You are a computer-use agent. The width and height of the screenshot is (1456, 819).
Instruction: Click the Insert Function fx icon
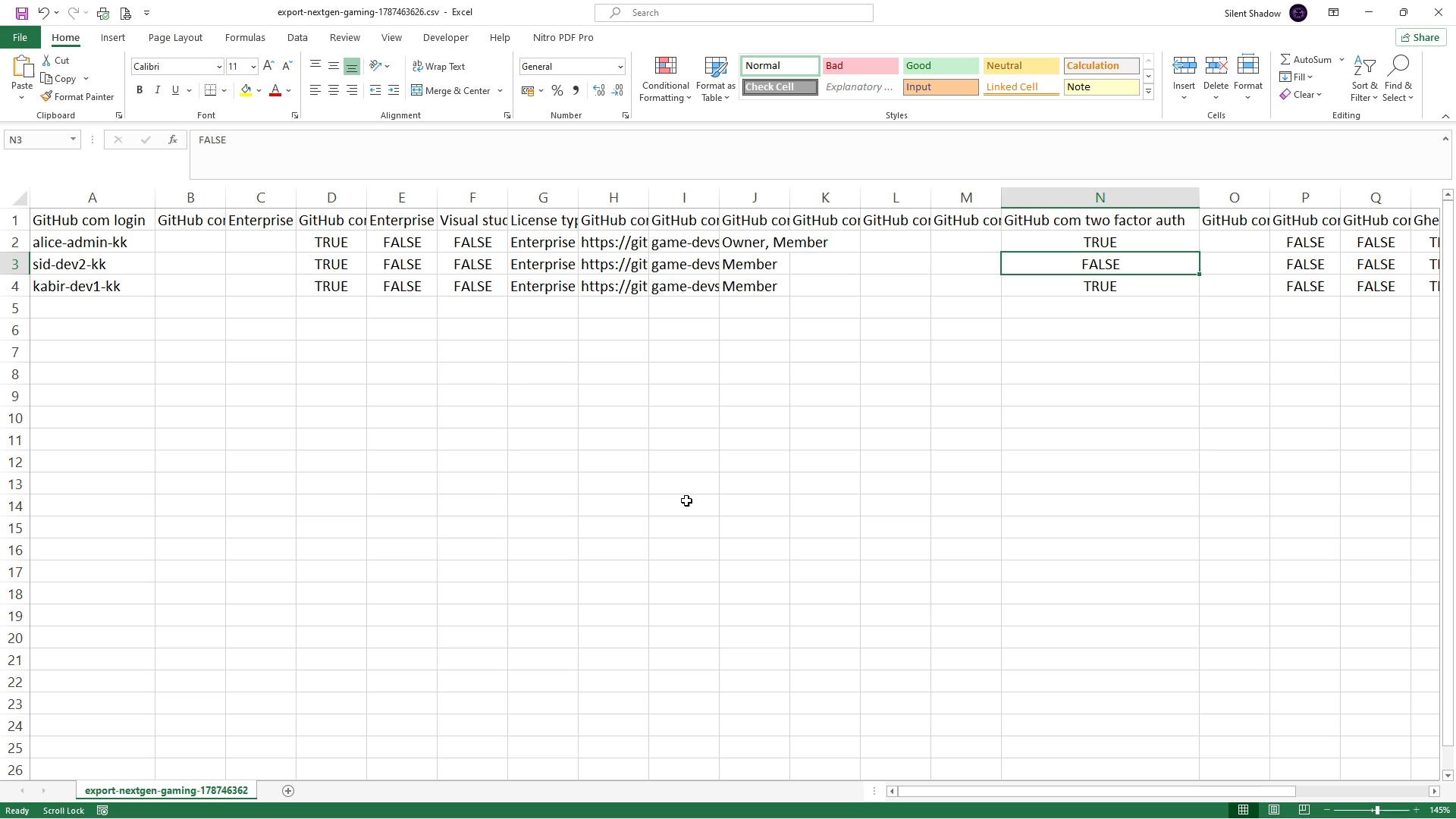click(x=173, y=140)
